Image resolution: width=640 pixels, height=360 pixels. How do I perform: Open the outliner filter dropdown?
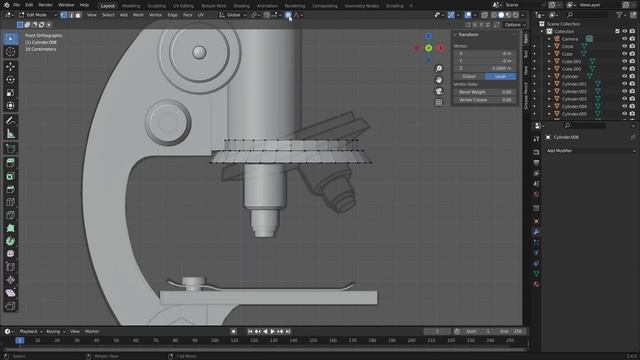point(621,15)
